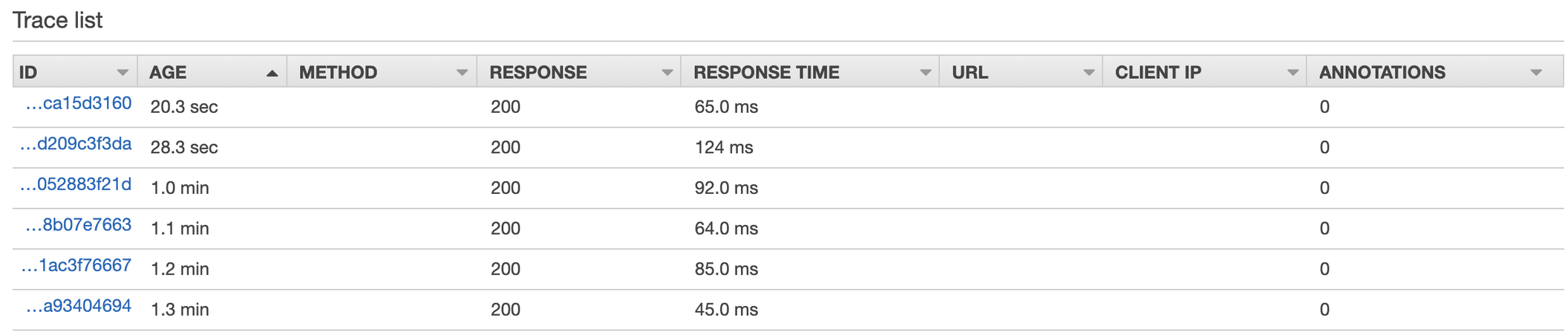Sort by the ANNOTATIONS header label
Screen dimensions: 1568x332
pos(1382,72)
